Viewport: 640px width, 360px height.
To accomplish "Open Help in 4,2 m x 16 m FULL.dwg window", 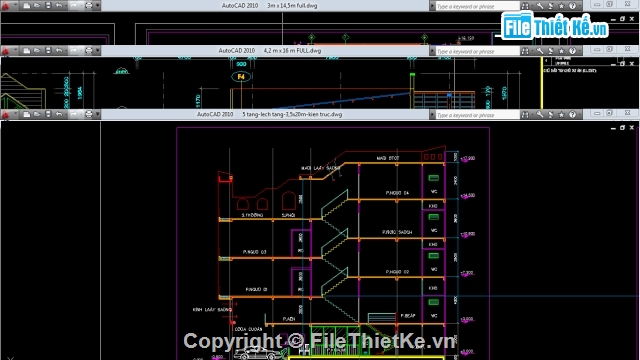I will 572,51.
